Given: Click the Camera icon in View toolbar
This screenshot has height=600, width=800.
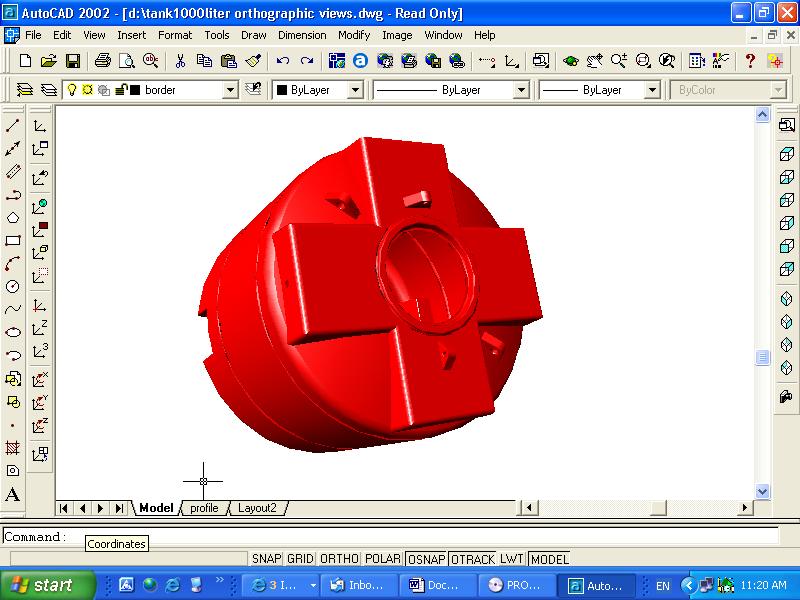Looking at the screenshot, I should (x=786, y=395).
